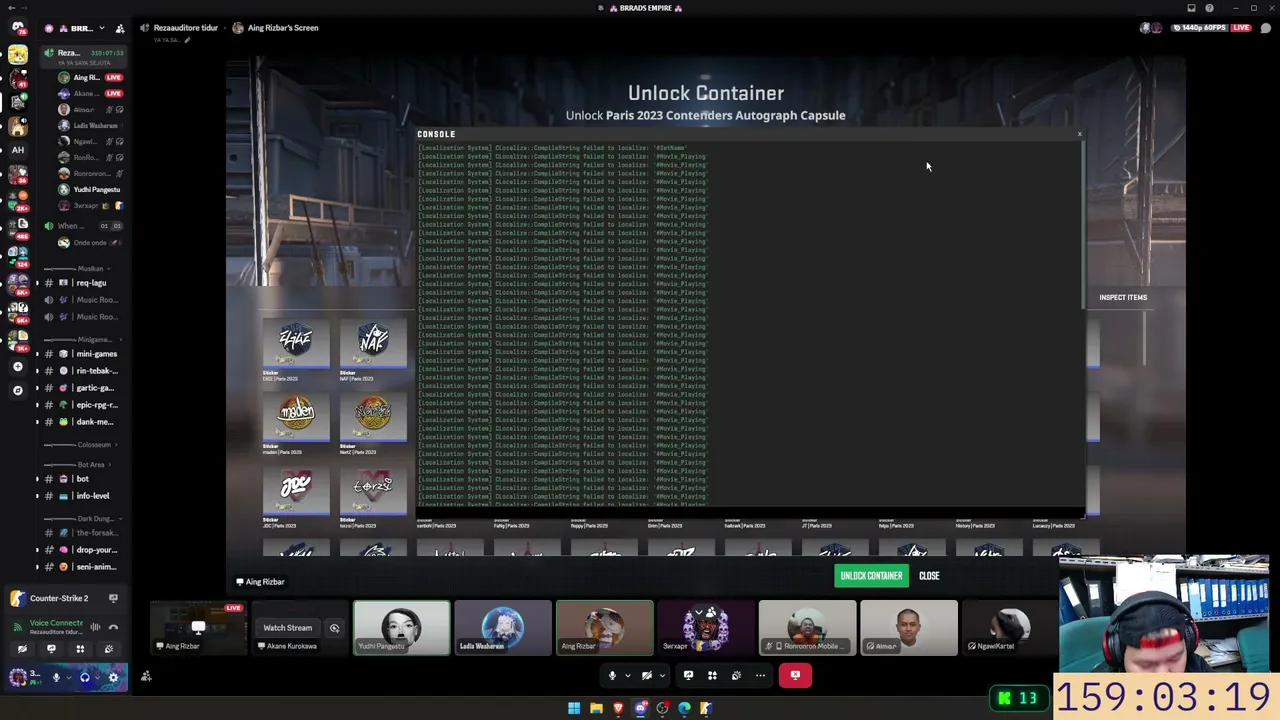Open the invite people icon beside server name
1280x720 pixels.
coord(120,28)
